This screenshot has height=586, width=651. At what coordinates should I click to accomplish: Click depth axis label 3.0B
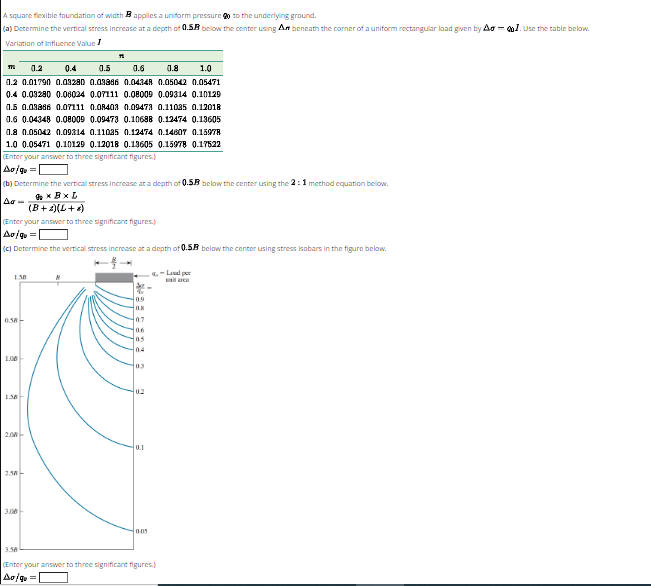[x=11, y=511]
